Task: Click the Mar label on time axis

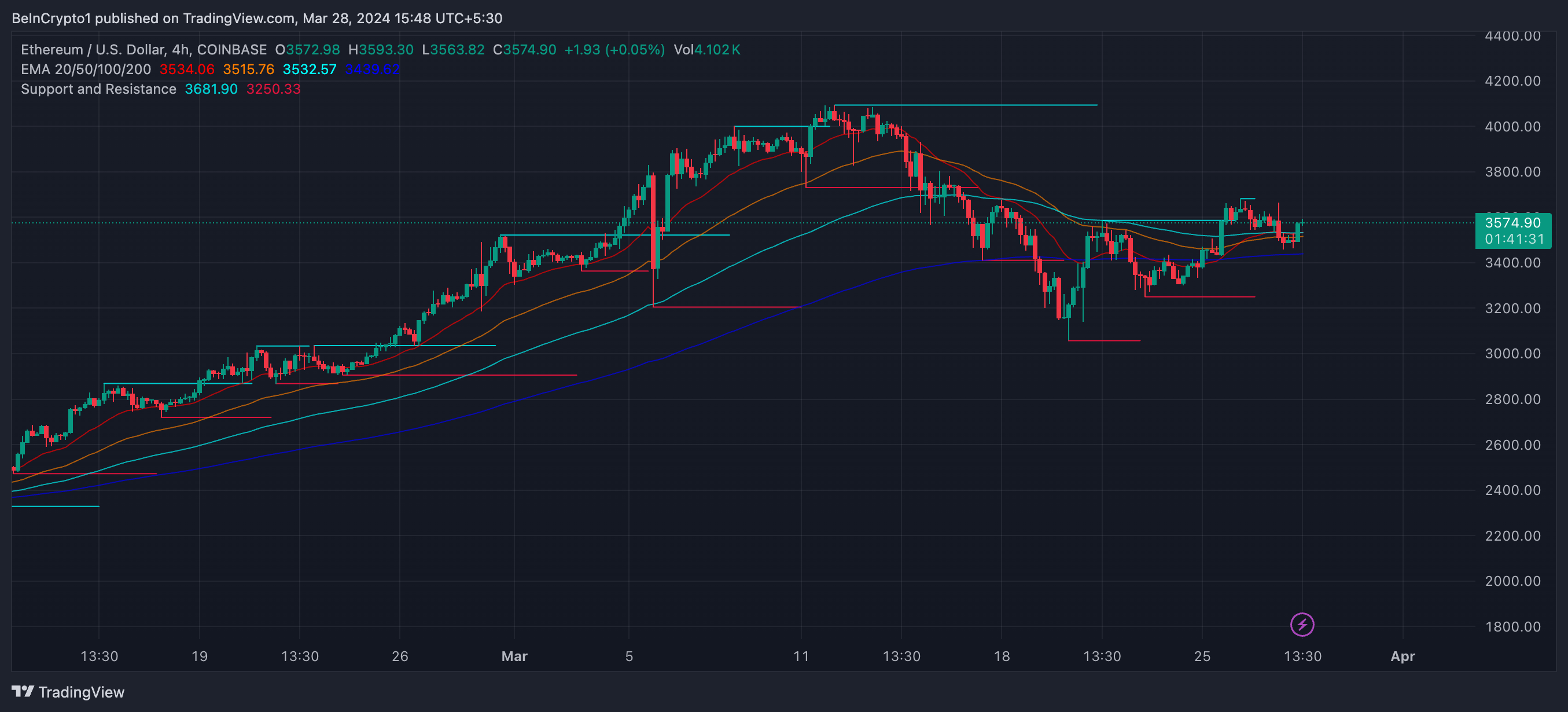Action: tap(514, 656)
